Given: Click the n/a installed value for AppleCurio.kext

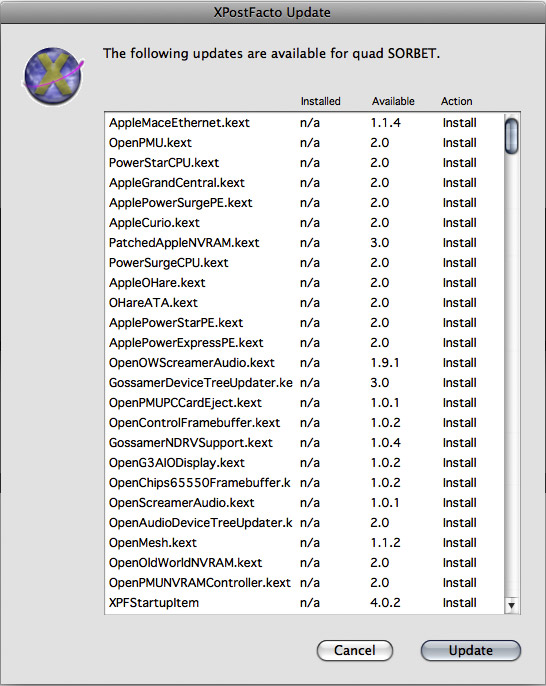Looking at the screenshot, I should pyautogui.click(x=310, y=223).
